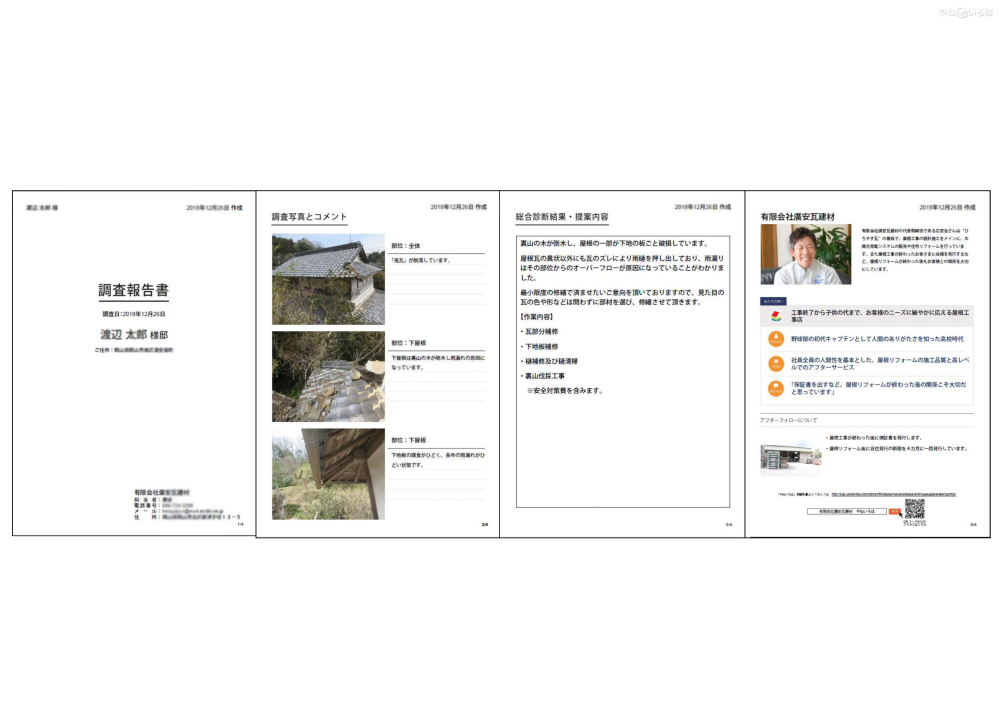This screenshot has height=707, width=1000.
Task: Click the first orange circle icon
Action: [x=775, y=339]
